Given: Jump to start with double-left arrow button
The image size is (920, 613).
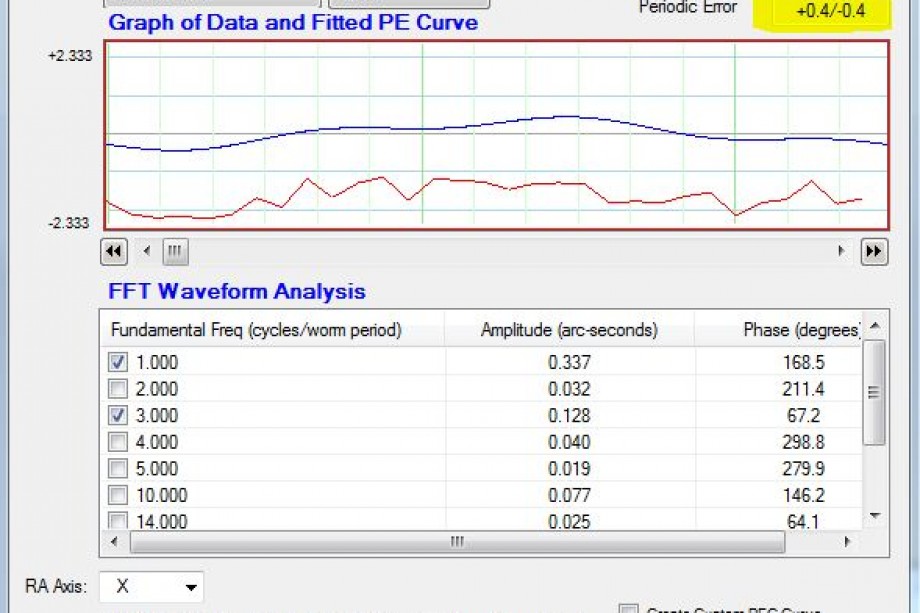Looking at the screenshot, I should click(x=114, y=252).
